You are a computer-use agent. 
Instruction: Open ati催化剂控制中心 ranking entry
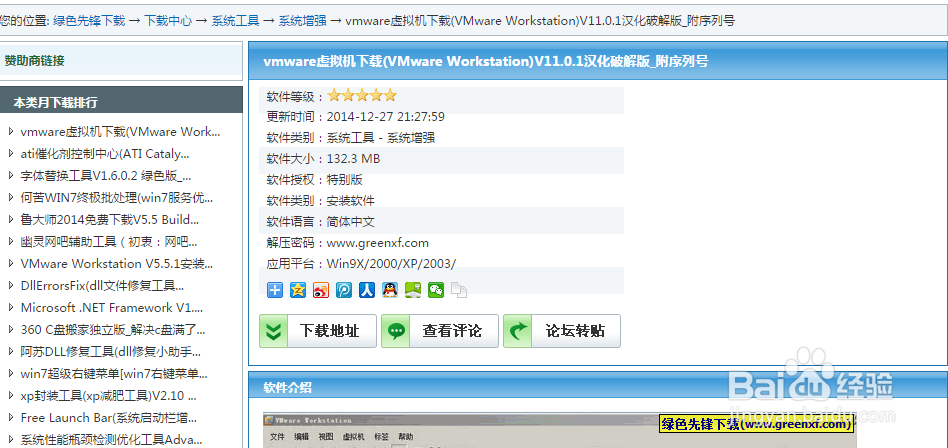click(105, 154)
